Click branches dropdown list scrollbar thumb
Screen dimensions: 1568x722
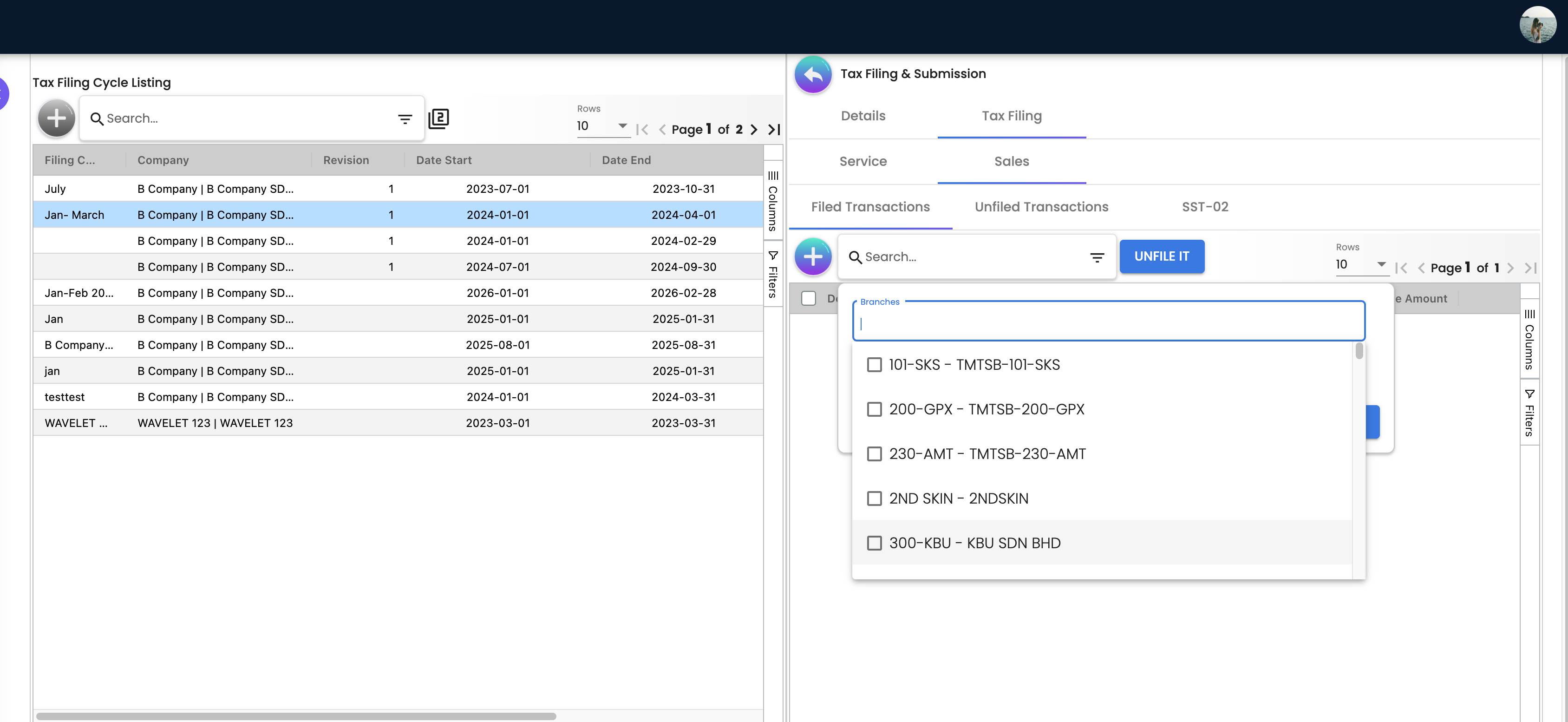pyautogui.click(x=1359, y=351)
